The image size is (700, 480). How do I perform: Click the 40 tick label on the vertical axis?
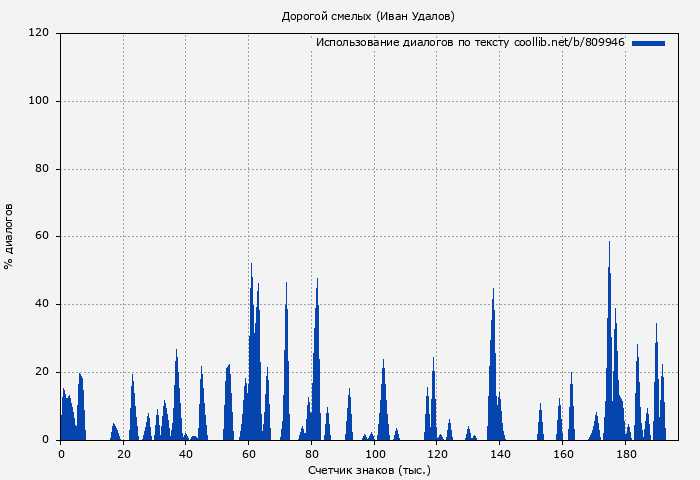click(42, 304)
